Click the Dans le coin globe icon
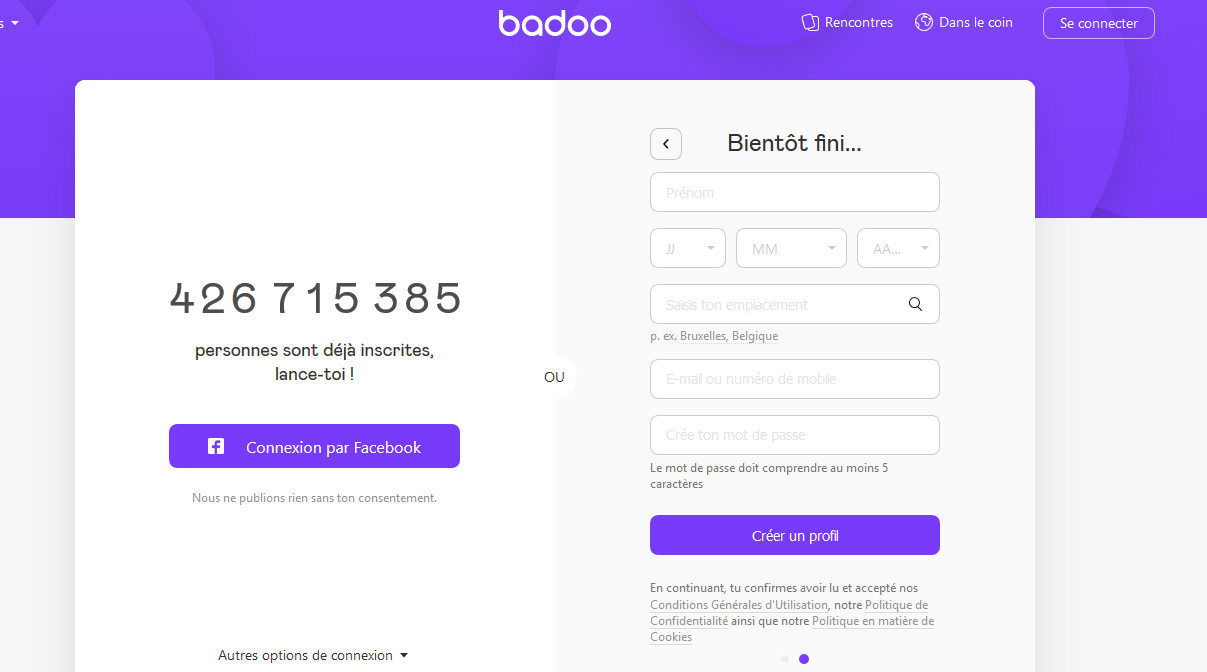 [924, 22]
